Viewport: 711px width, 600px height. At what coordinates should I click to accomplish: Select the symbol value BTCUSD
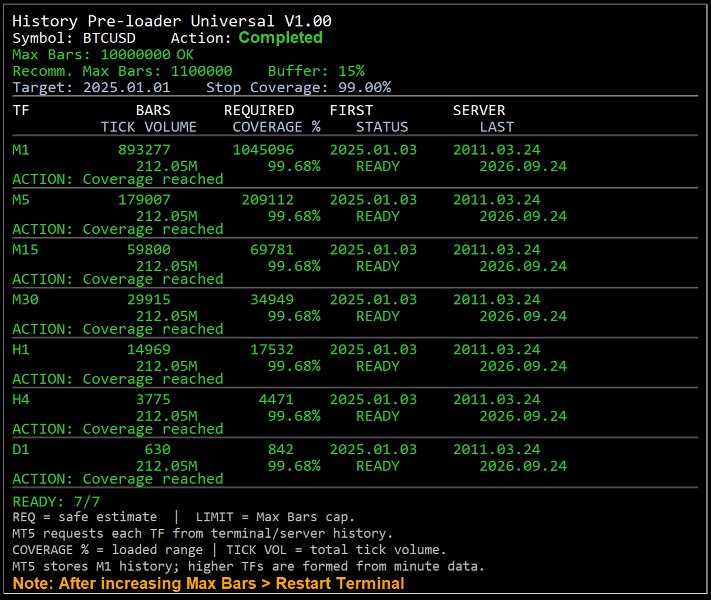[109, 38]
